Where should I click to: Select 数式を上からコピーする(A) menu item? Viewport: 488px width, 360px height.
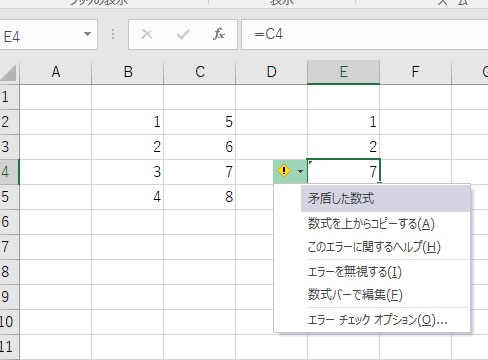371,224
